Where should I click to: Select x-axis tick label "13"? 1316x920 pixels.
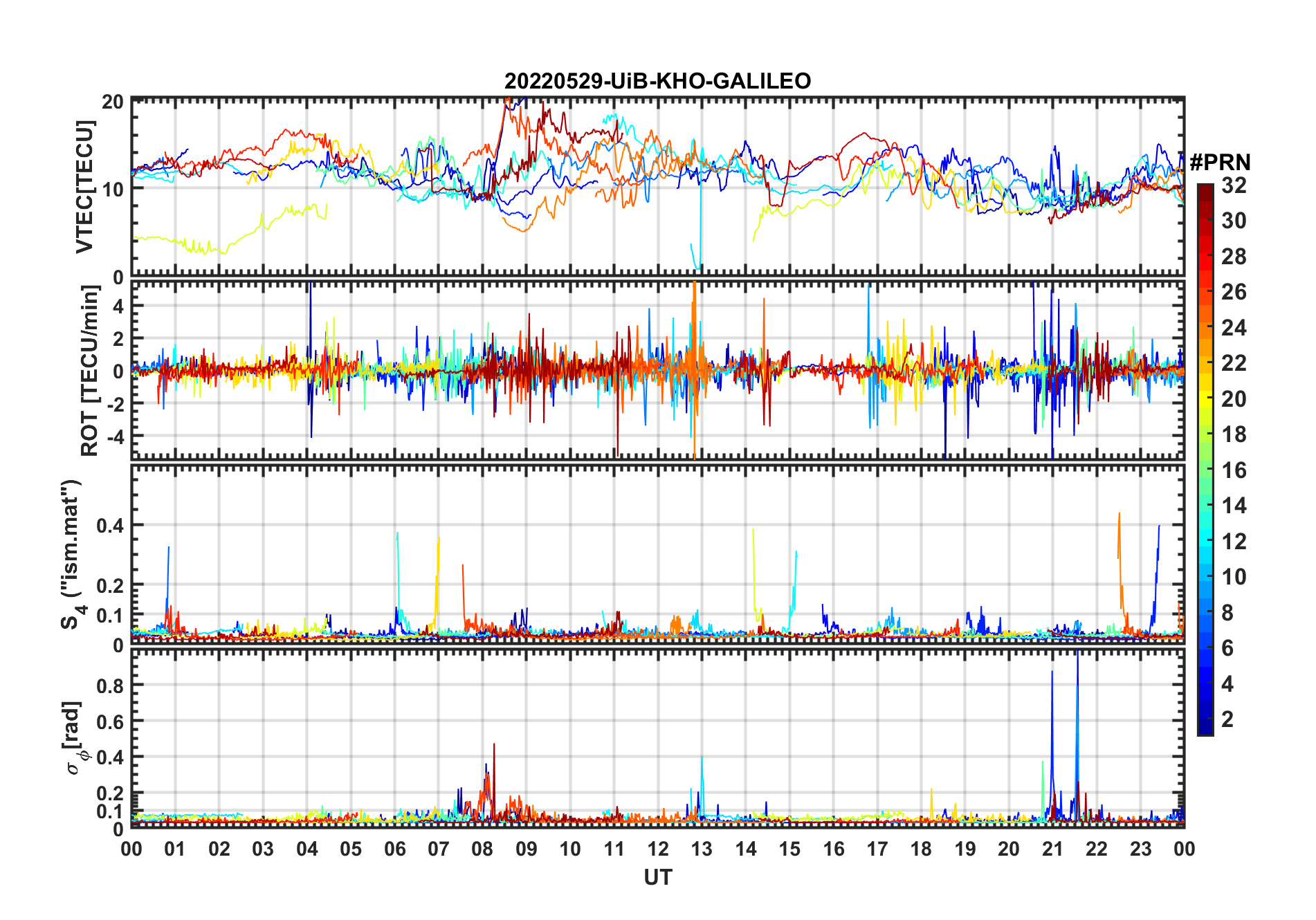coord(702,849)
